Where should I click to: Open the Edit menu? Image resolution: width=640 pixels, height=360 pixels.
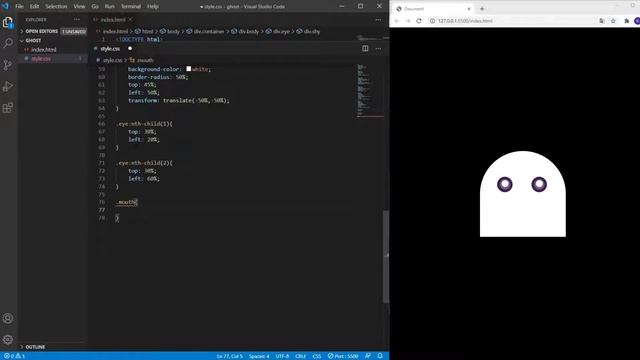34,7
